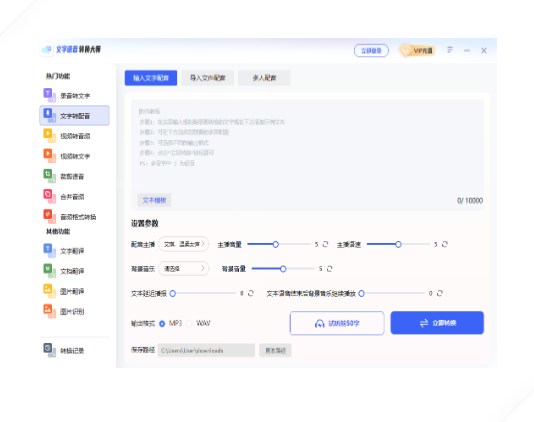Click the 0/10000 character counter

click(x=470, y=201)
